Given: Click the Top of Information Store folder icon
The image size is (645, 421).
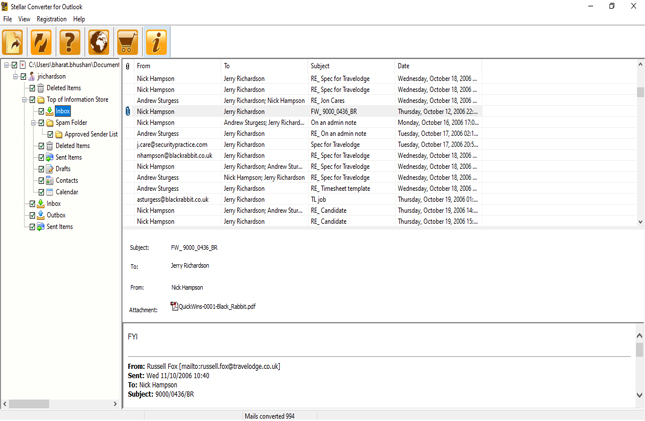Looking at the screenshot, I should pos(41,100).
